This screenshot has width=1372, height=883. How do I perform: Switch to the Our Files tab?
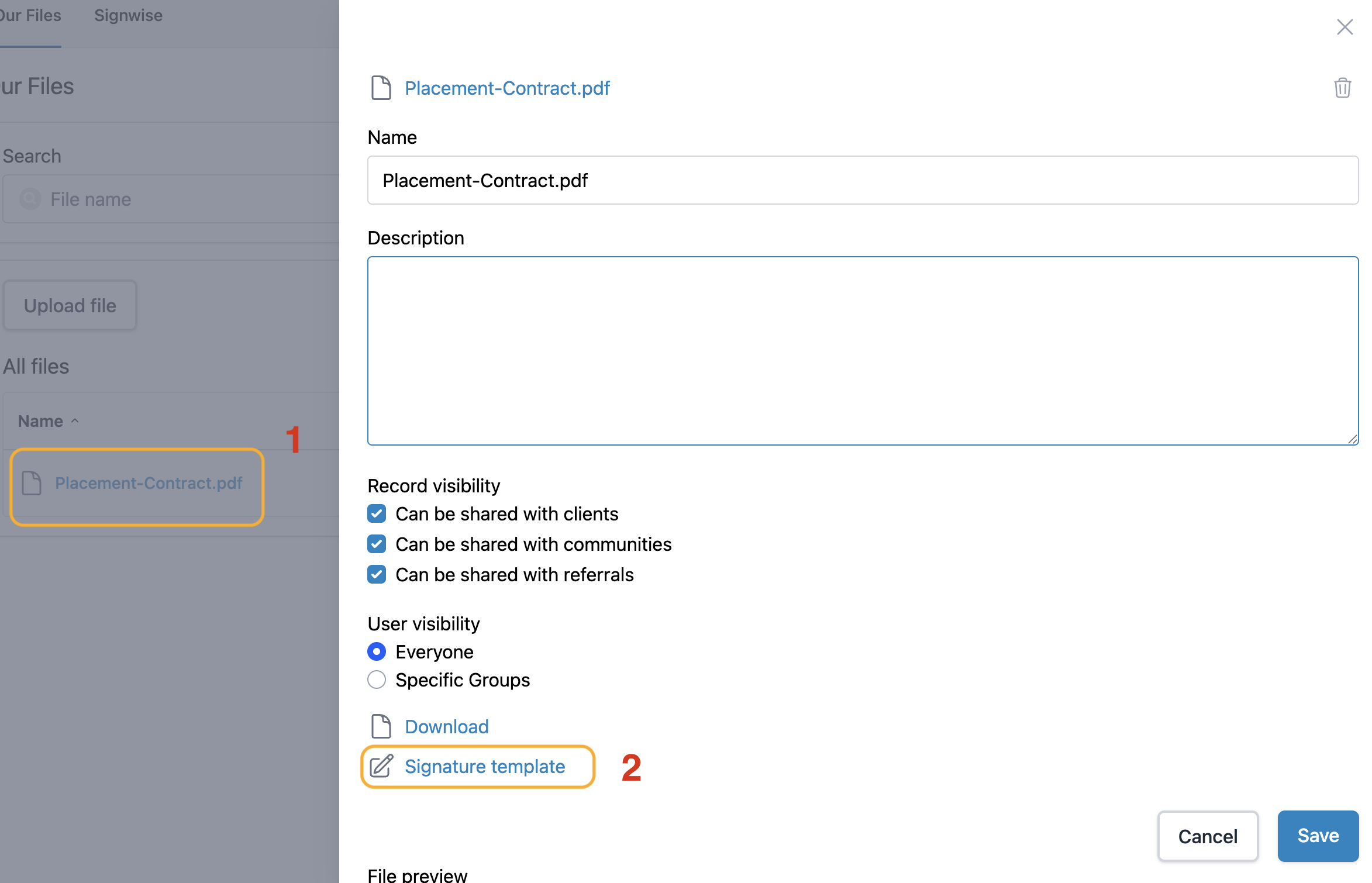30,15
